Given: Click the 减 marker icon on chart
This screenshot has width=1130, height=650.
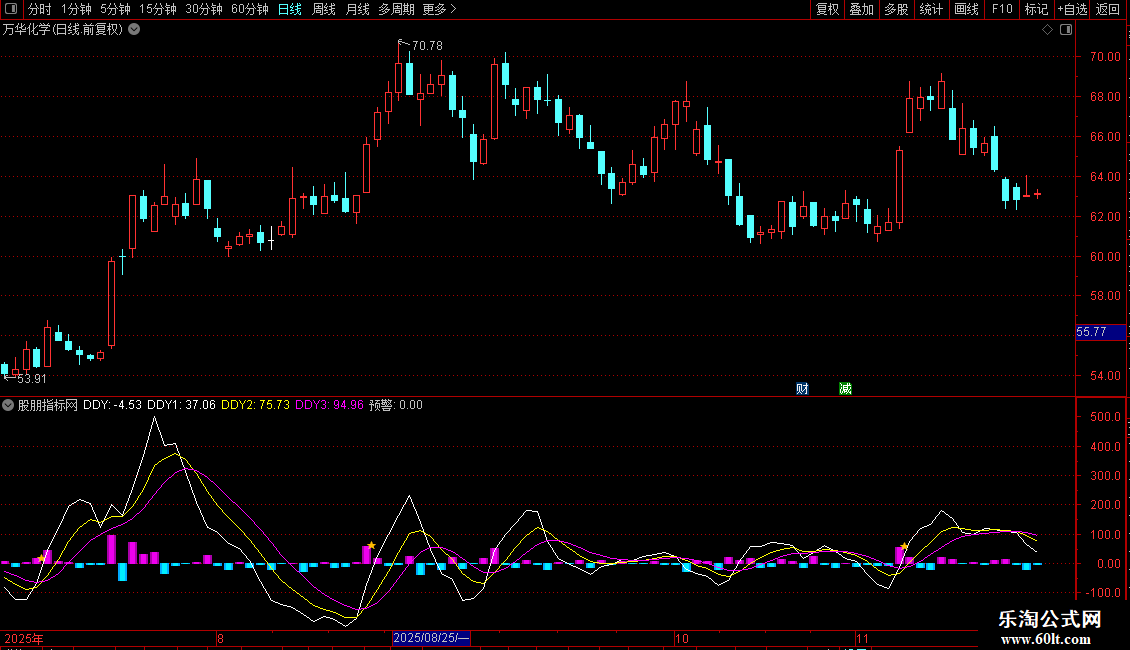Looking at the screenshot, I should coord(845,388).
